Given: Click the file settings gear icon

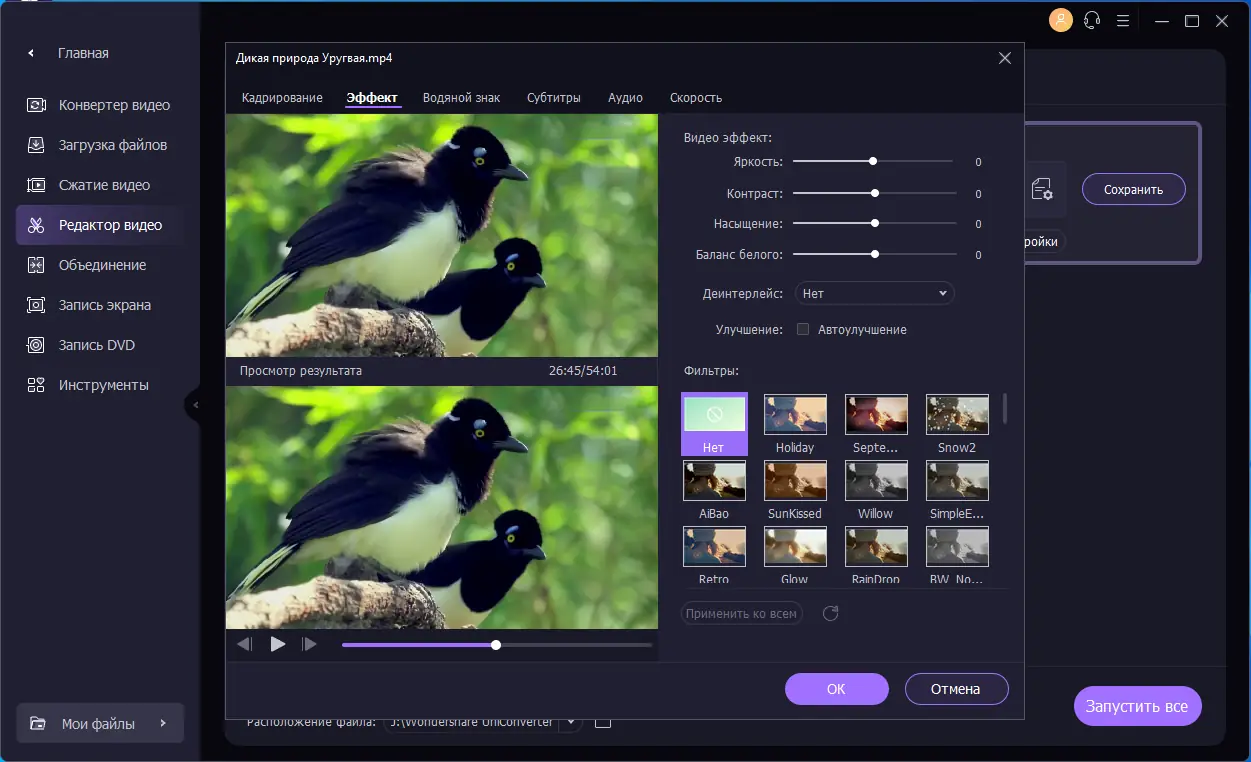Looking at the screenshot, I should point(1042,189).
